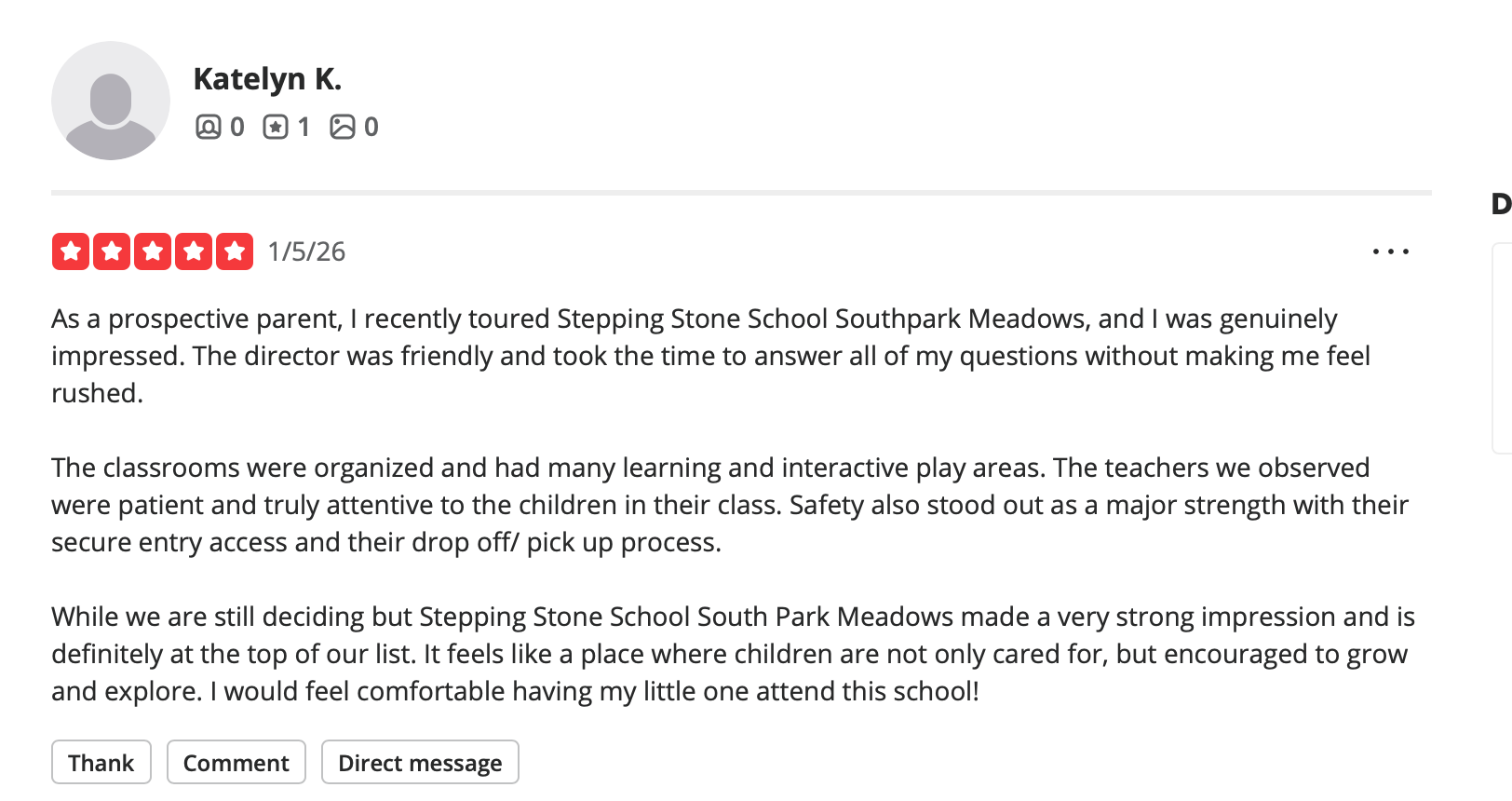Click the fifth red rating star

[x=235, y=251]
